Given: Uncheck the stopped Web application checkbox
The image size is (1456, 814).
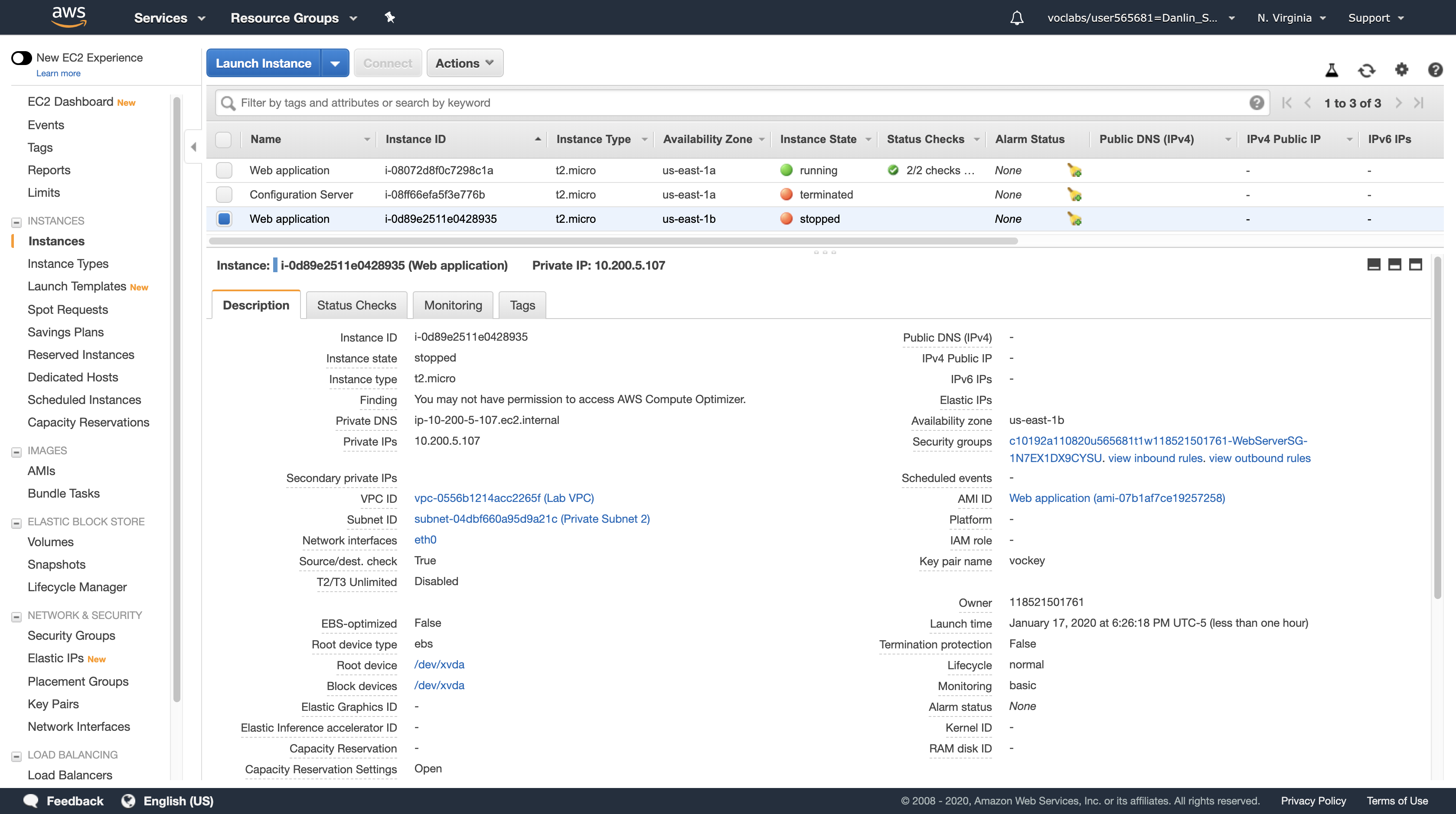Looking at the screenshot, I should click(x=224, y=218).
